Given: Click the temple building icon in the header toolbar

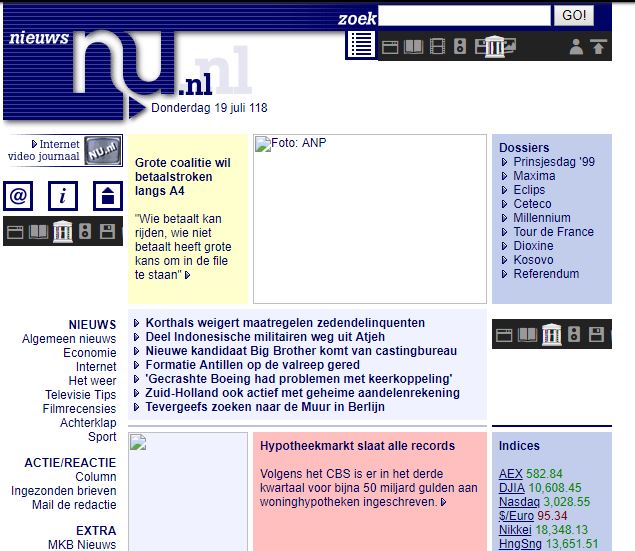Looking at the screenshot, I should 495,47.
